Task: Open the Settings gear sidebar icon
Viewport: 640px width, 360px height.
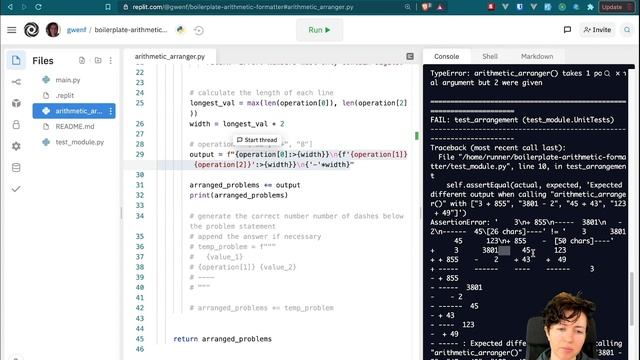Action: [x=16, y=146]
